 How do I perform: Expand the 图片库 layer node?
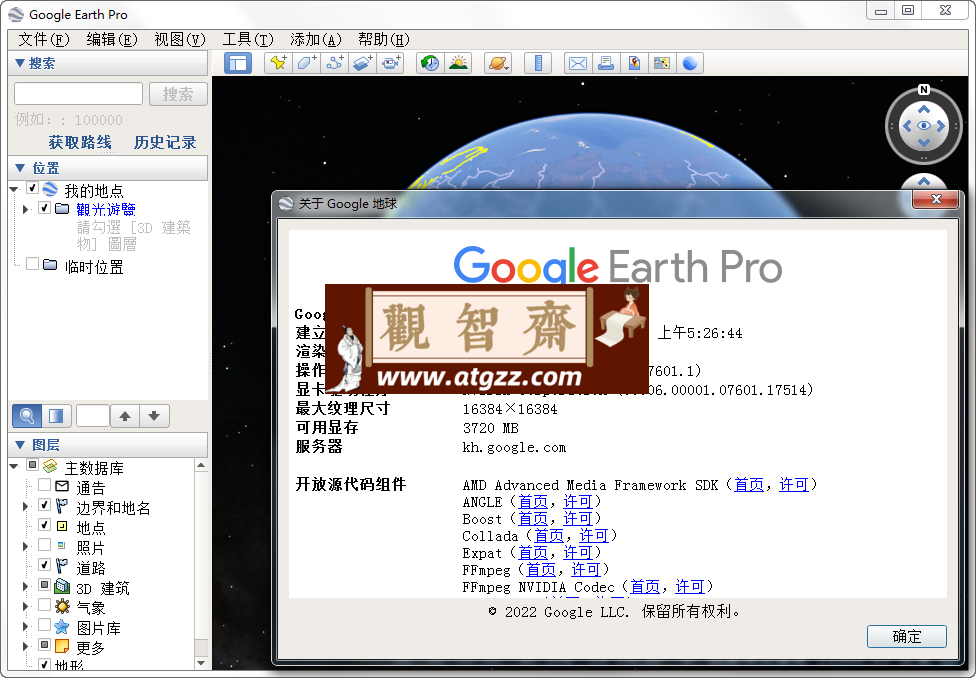click(26, 626)
